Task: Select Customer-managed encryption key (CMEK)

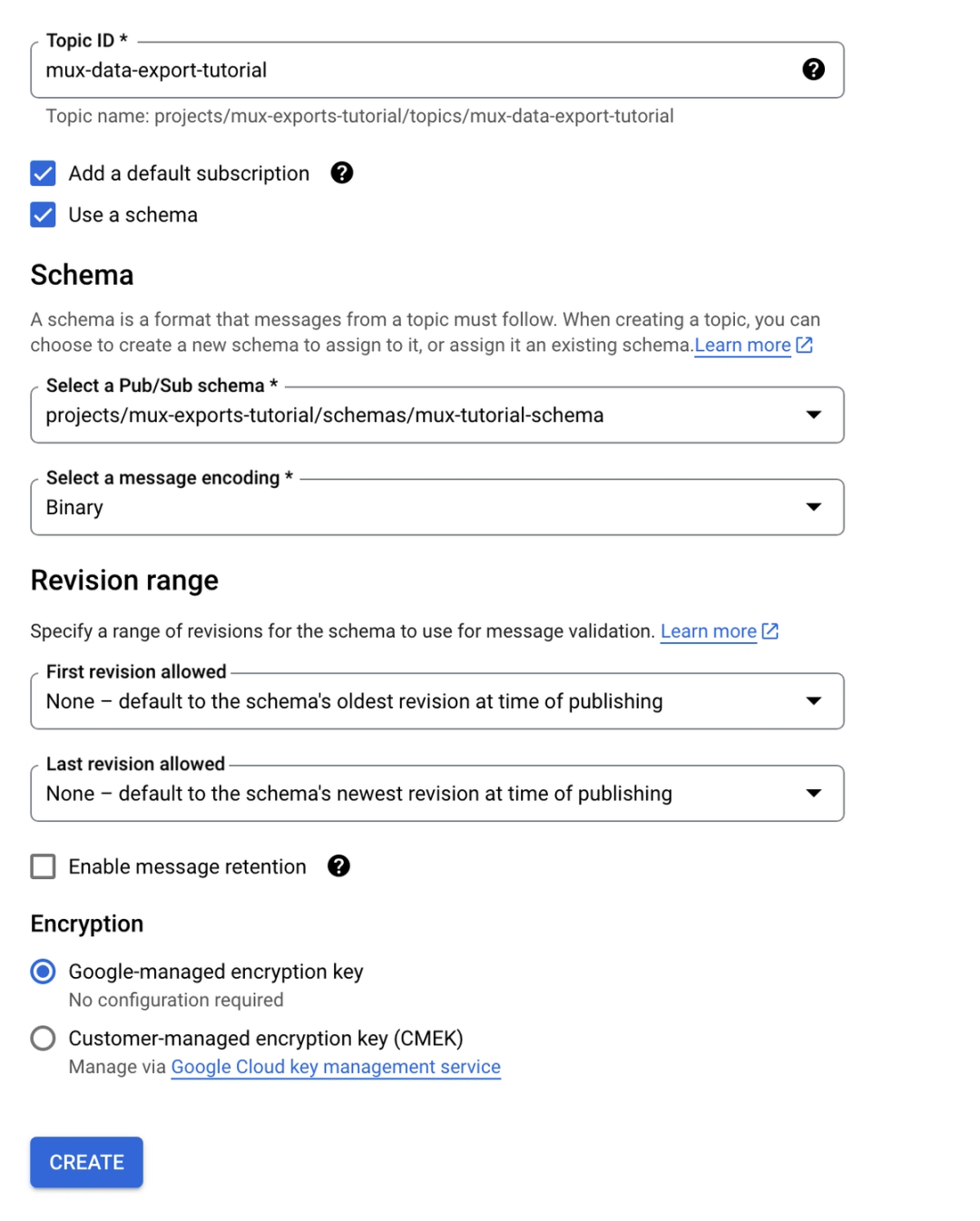Action: 43,1038
